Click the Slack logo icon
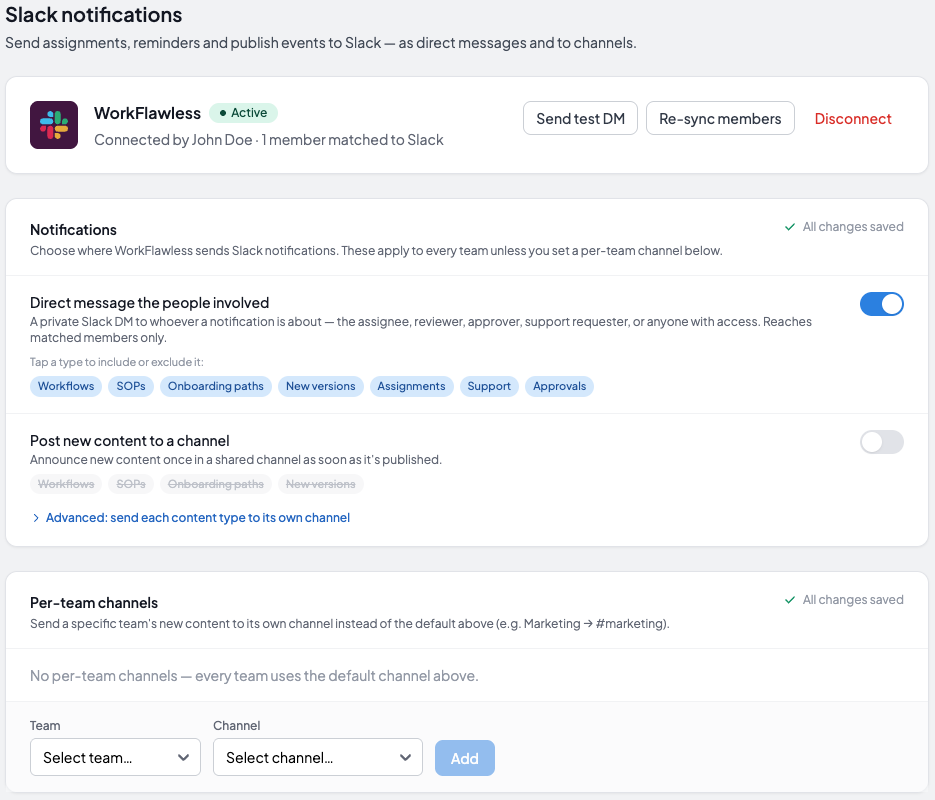The image size is (935, 800). click(x=54, y=125)
